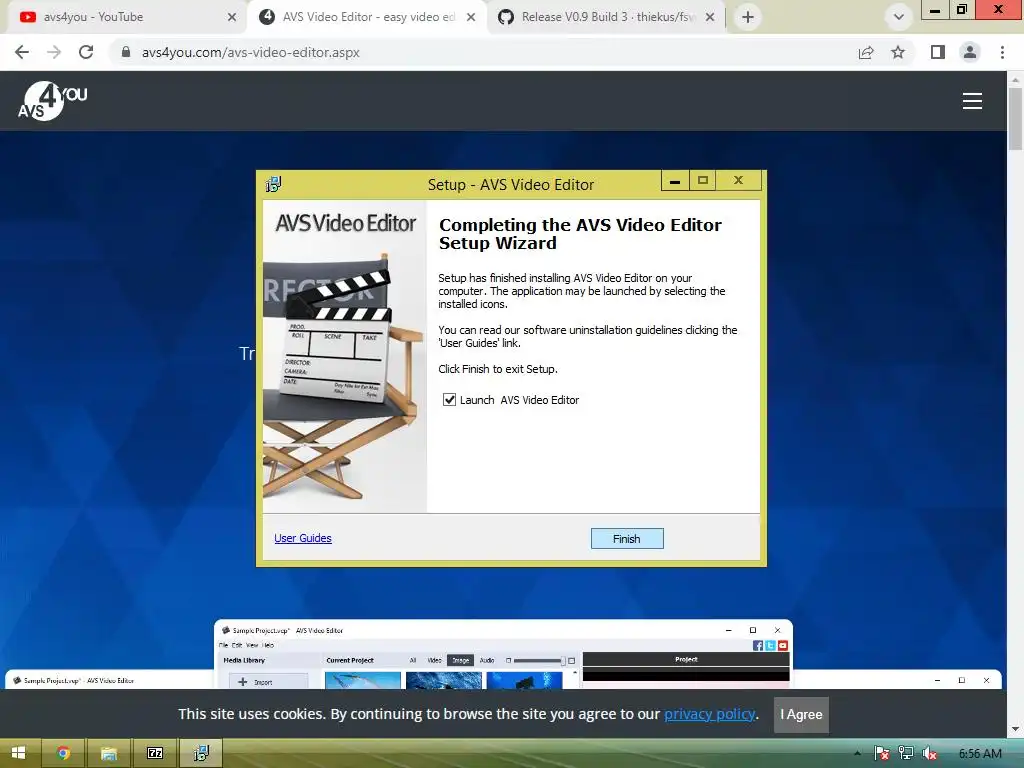The width and height of the screenshot is (1024, 768).
Task: Click the AVS4YOU site logo
Action: pyautogui.click(x=52, y=101)
